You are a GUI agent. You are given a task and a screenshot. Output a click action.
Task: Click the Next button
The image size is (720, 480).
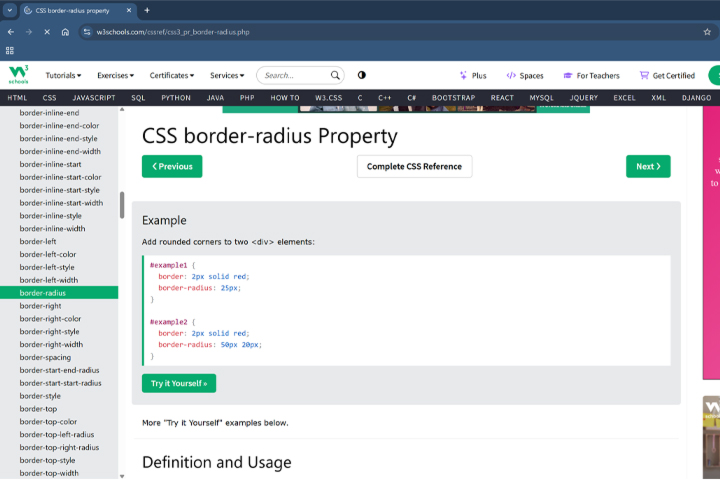click(648, 166)
